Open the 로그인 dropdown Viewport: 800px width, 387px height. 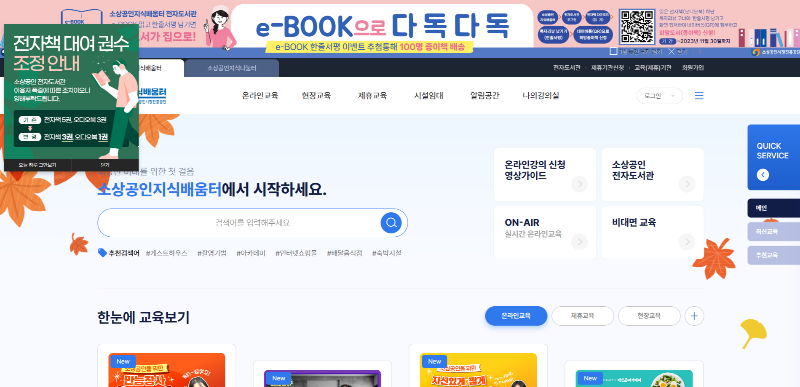[659, 96]
